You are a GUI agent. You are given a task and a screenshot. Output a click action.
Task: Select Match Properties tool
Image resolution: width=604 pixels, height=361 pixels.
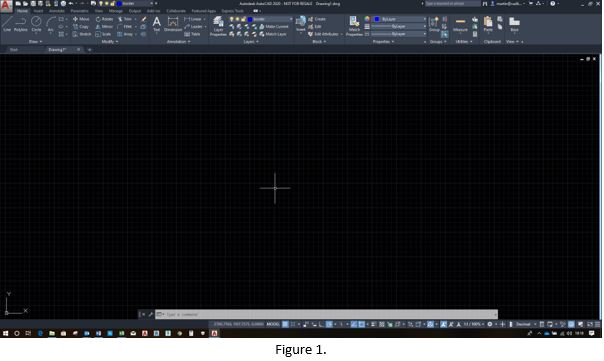click(x=354, y=26)
